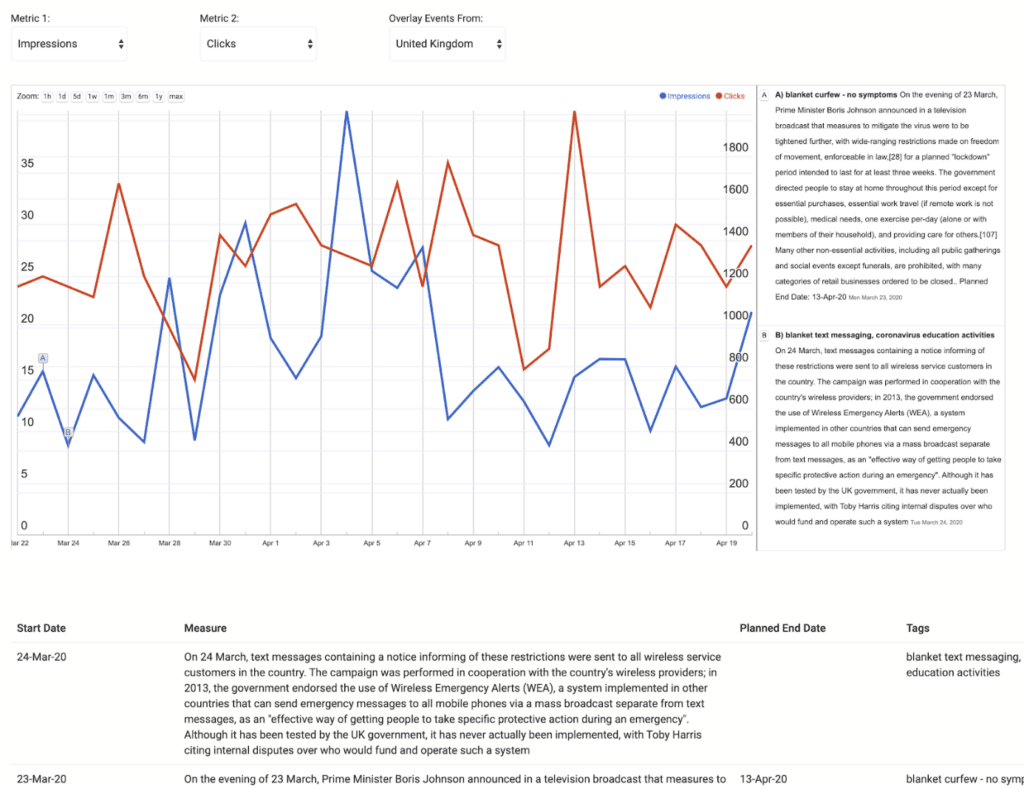Zoom chart to 1y
Viewport: 1024px width, 789px height.
[x=159, y=97]
